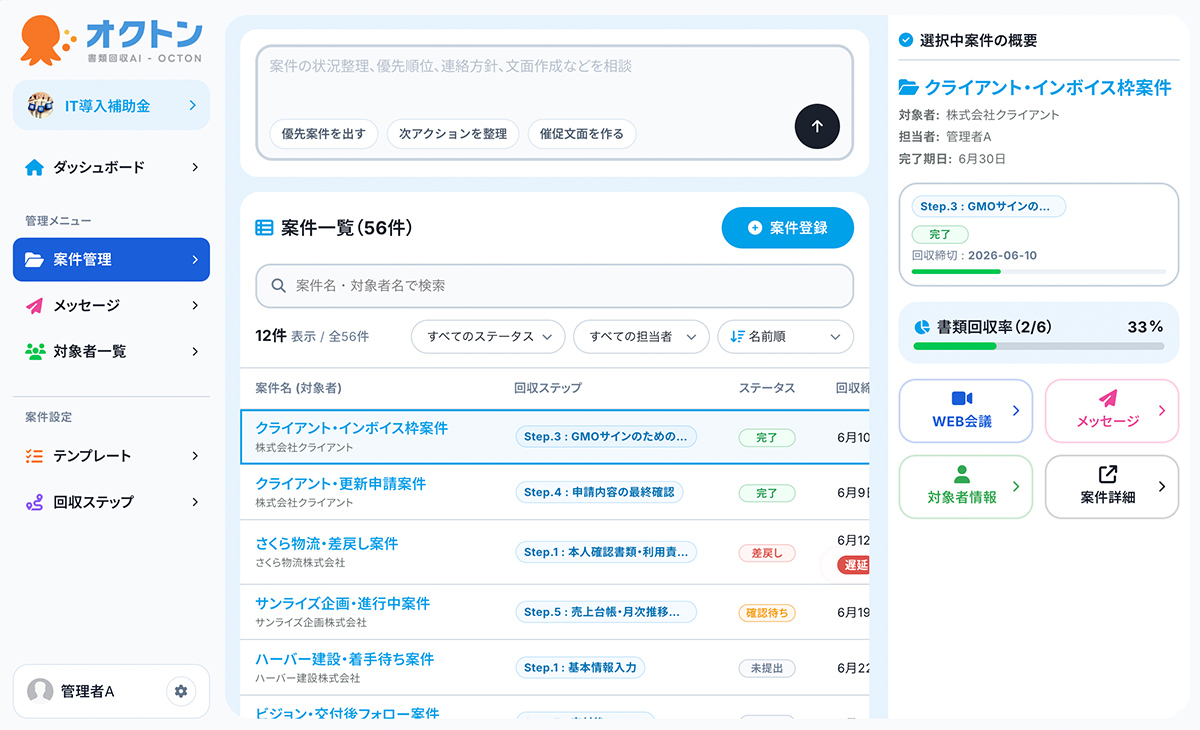Image resolution: width=1200 pixels, height=730 pixels.
Task: Open the WEB会議 button
Action: (x=966, y=411)
